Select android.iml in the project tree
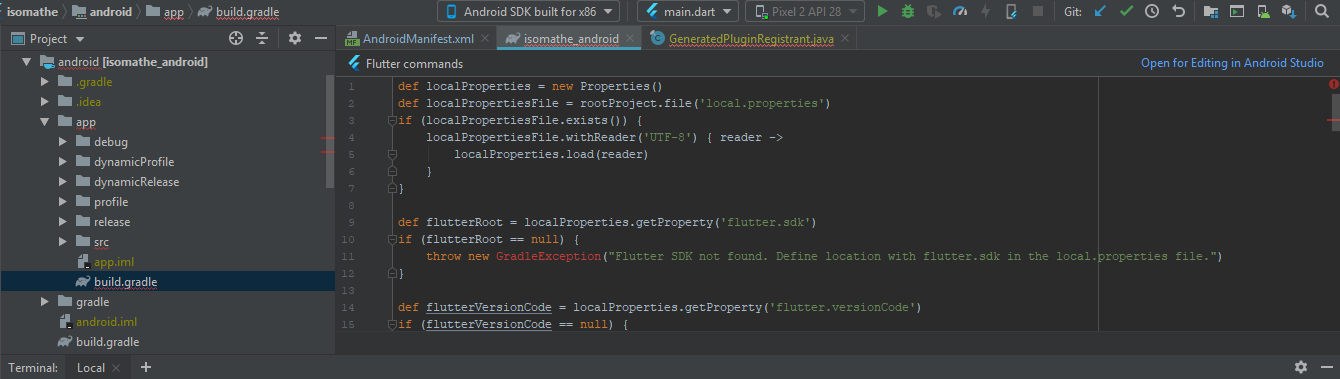The height and width of the screenshot is (379, 1340). (x=106, y=322)
